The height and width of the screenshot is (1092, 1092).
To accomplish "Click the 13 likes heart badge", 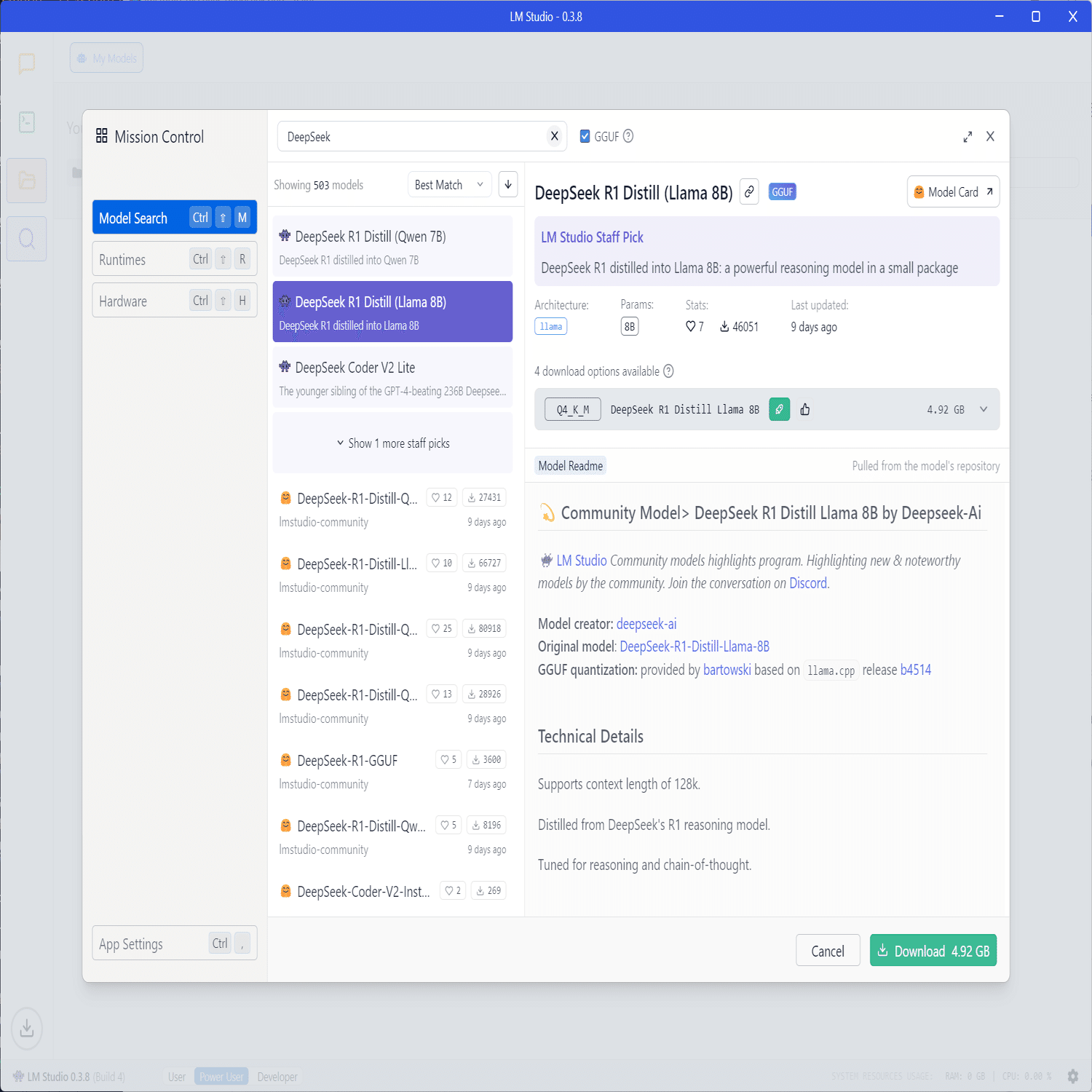I will click(441, 695).
